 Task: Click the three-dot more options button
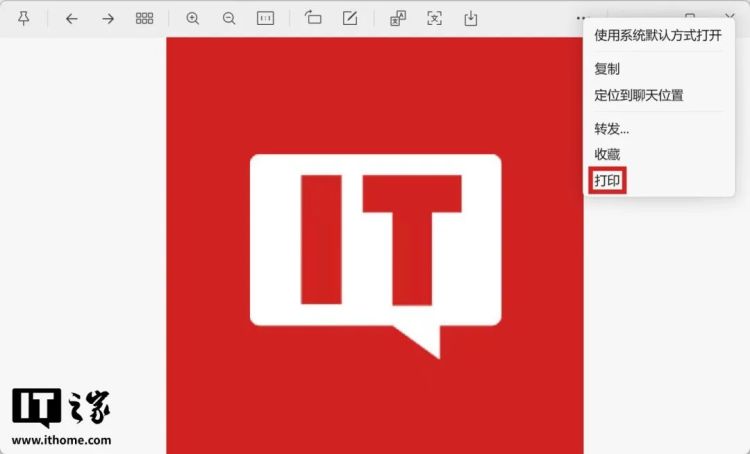pos(582,18)
